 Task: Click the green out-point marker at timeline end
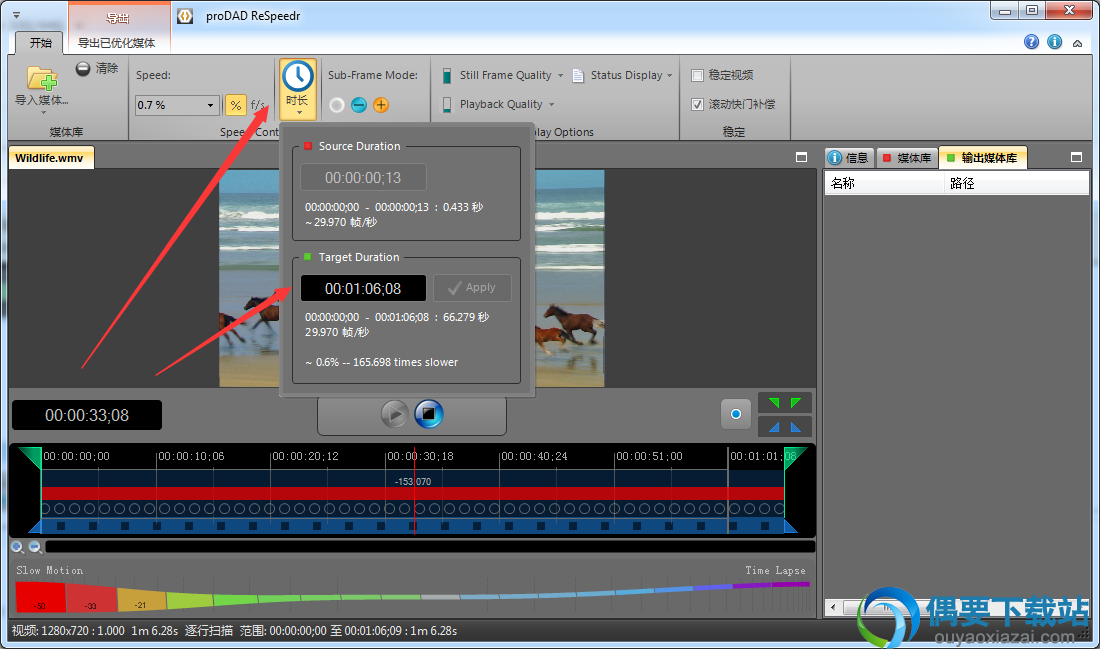point(796,457)
